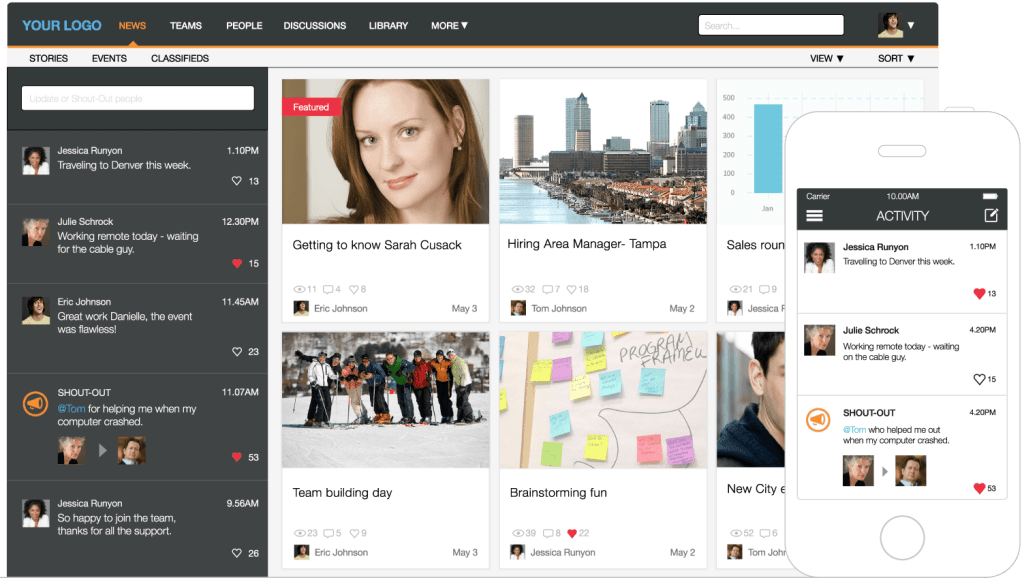
Task: Click heart icon on Team building day story
Action: (x=355, y=533)
